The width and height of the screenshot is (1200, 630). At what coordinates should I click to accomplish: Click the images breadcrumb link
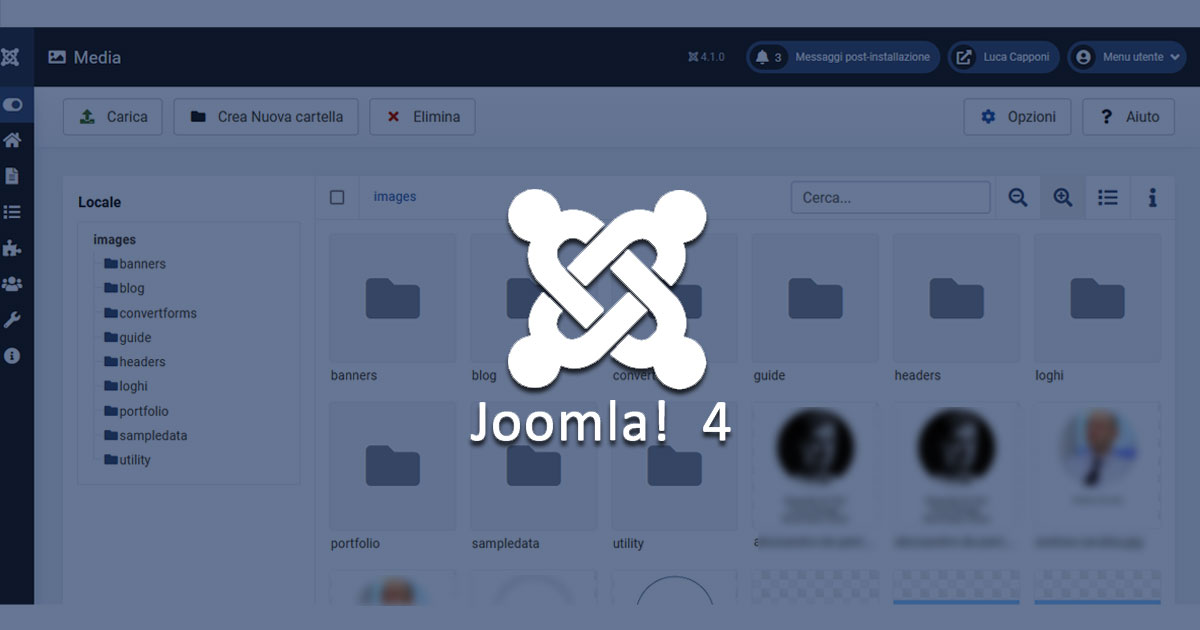[395, 197]
